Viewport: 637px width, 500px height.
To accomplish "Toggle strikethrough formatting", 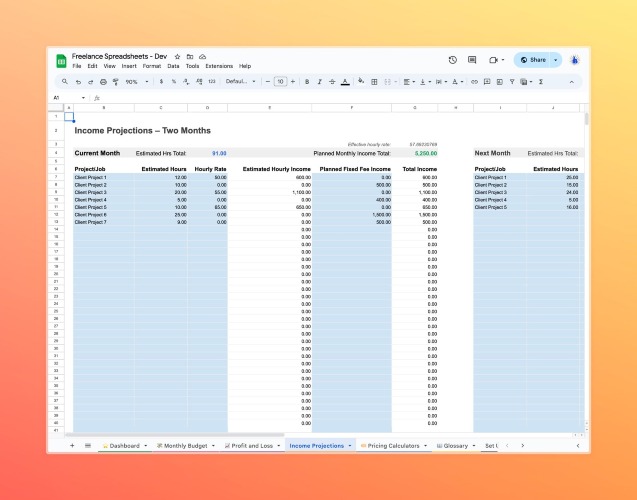I will click(332, 82).
